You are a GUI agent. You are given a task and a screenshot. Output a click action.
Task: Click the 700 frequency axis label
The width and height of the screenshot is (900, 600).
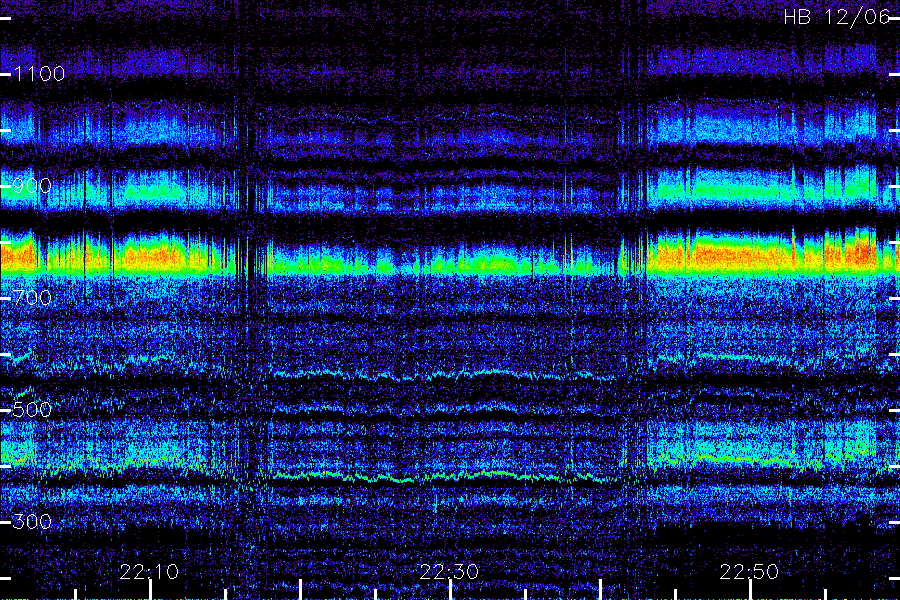[32, 297]
